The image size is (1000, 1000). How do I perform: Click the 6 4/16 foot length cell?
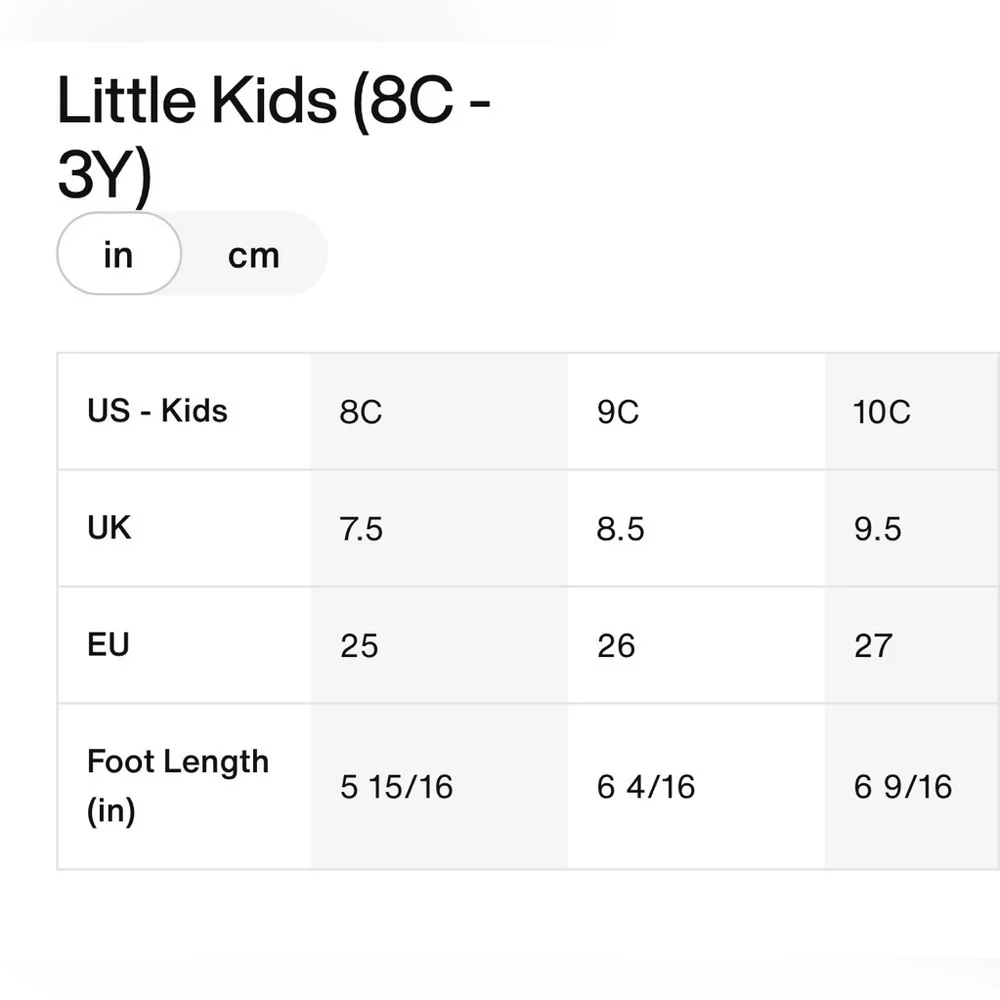[696, 786]
